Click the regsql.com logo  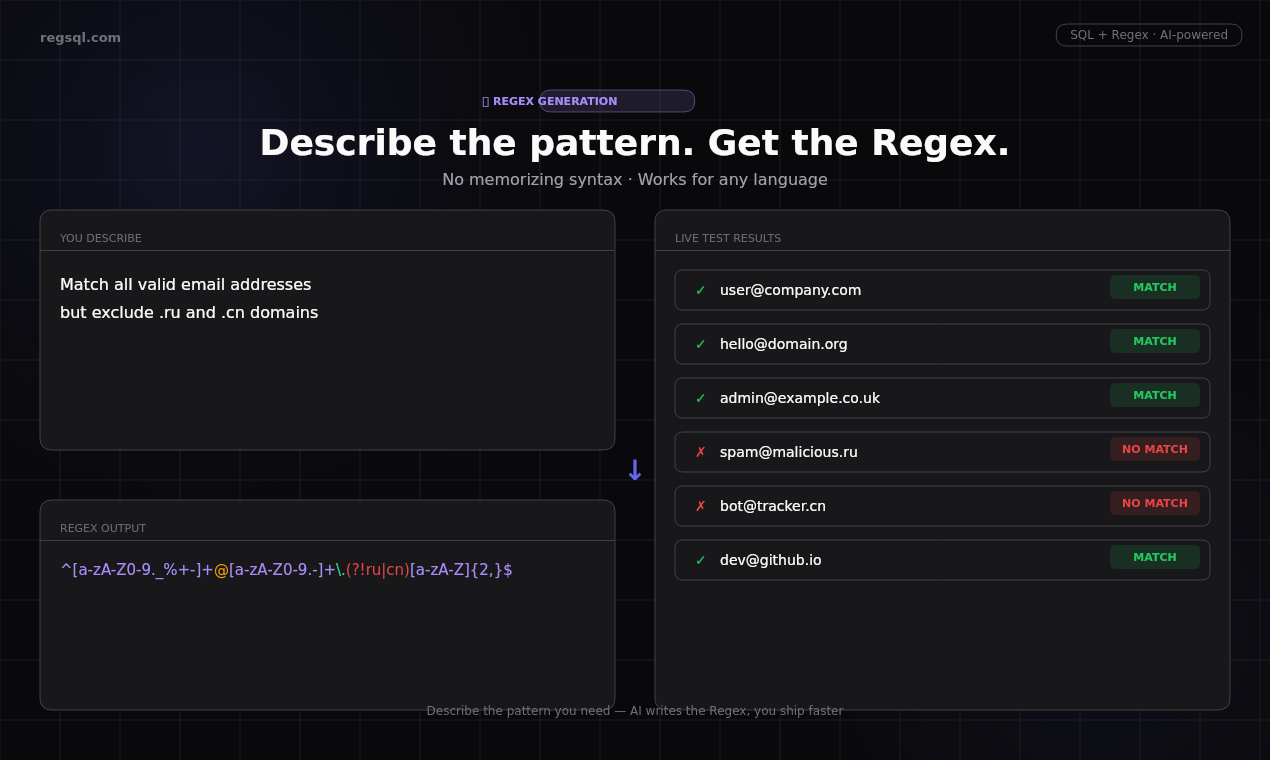point(80,37)
